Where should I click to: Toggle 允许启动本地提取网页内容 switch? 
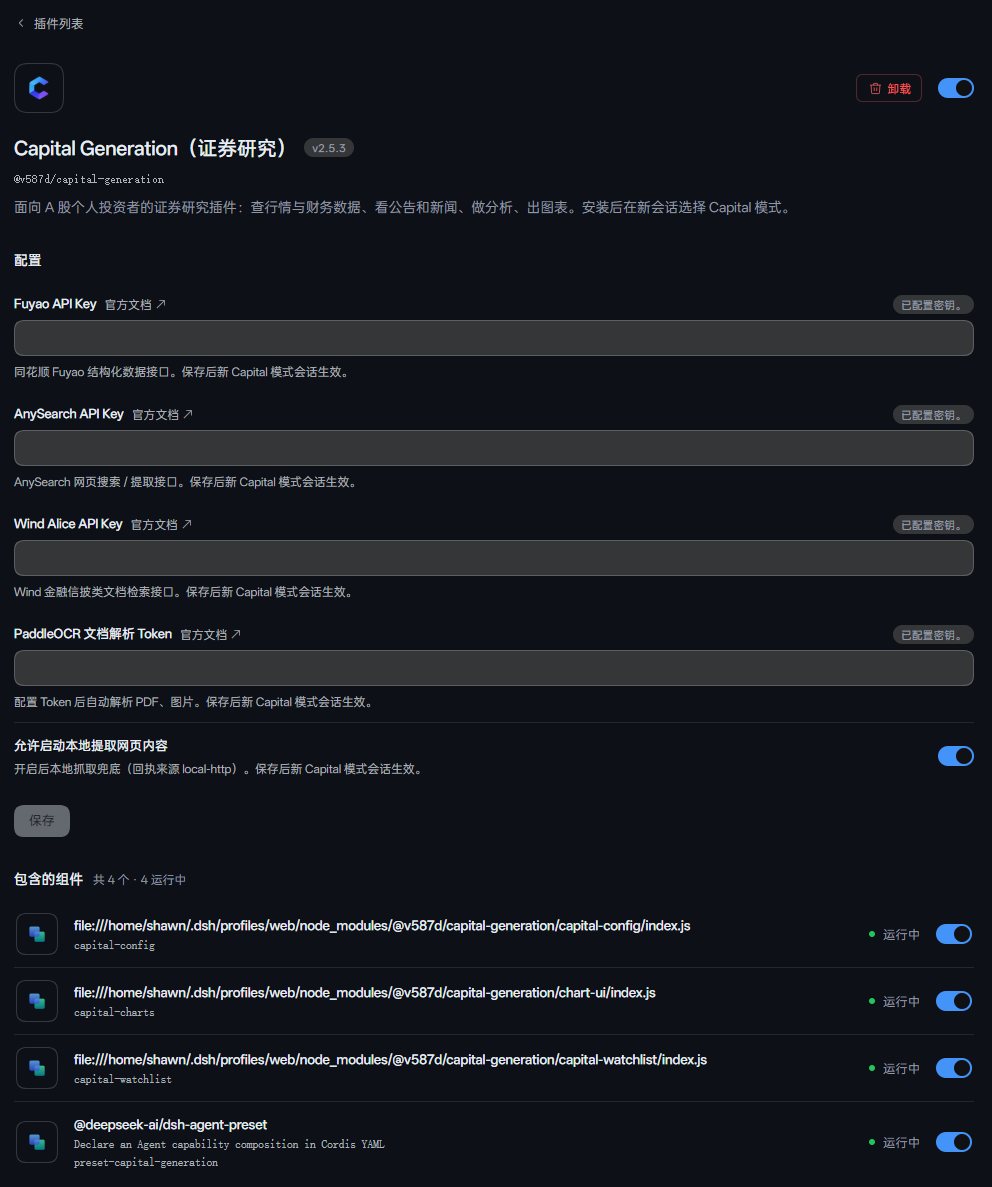tap(955, 756)
